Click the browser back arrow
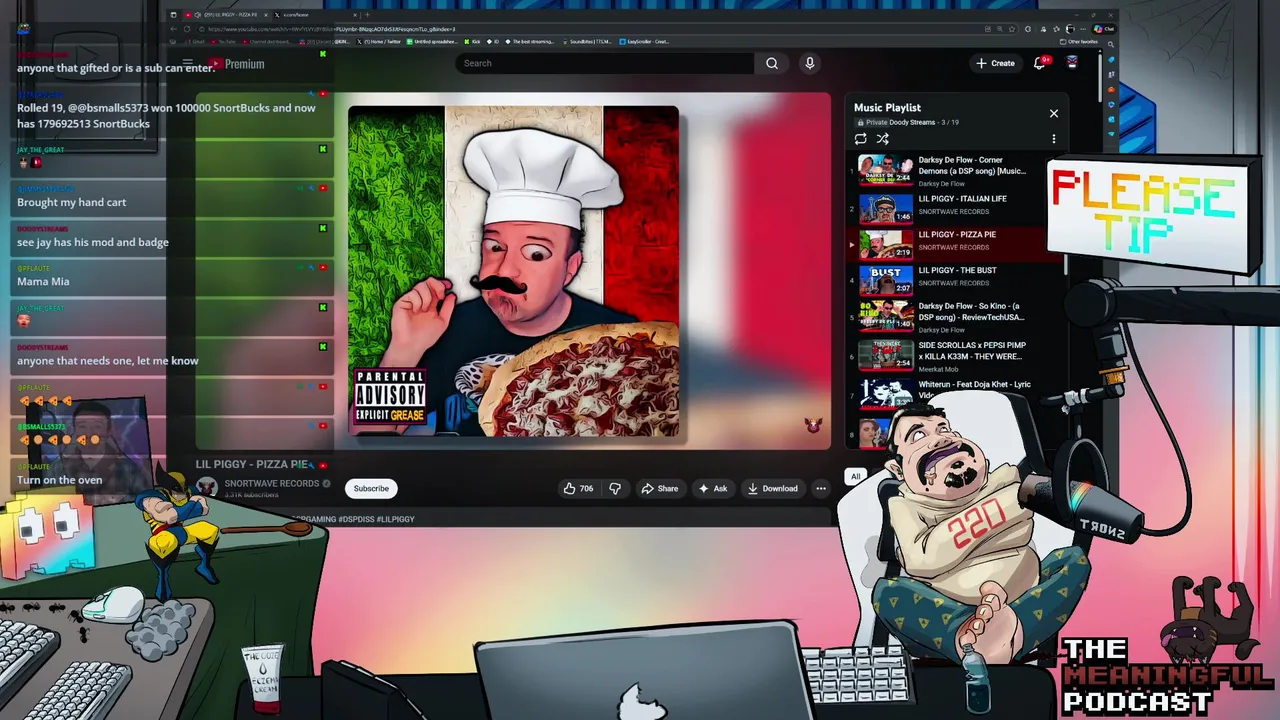Viewport: 1280px width, 720px height. click(x=173, y=29)
